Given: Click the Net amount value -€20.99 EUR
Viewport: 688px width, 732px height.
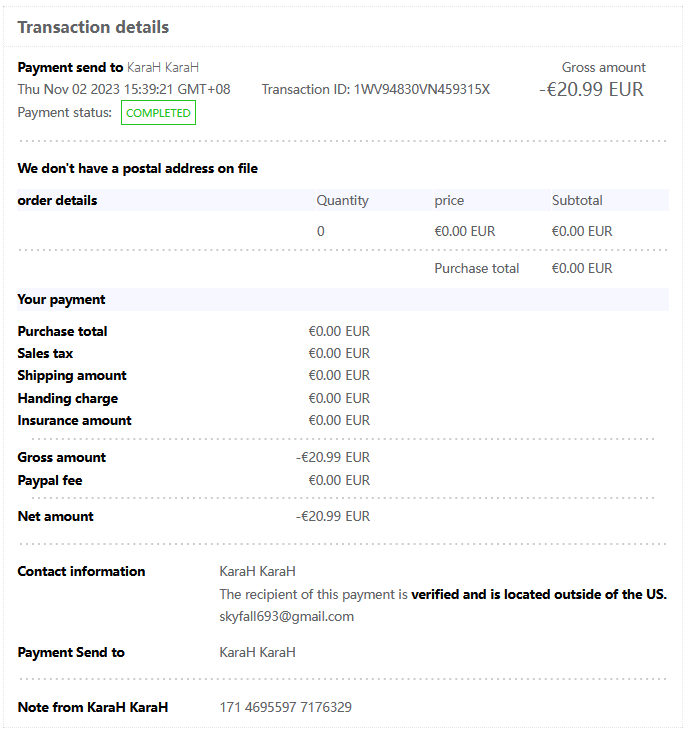Looking at the screenshot, I should (333, 516).
